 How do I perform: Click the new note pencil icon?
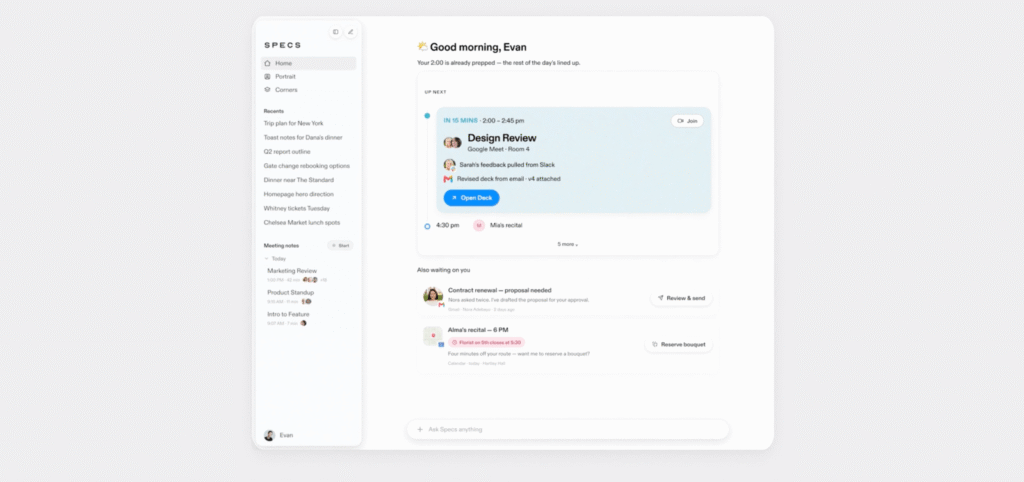[x=351, y=31]
